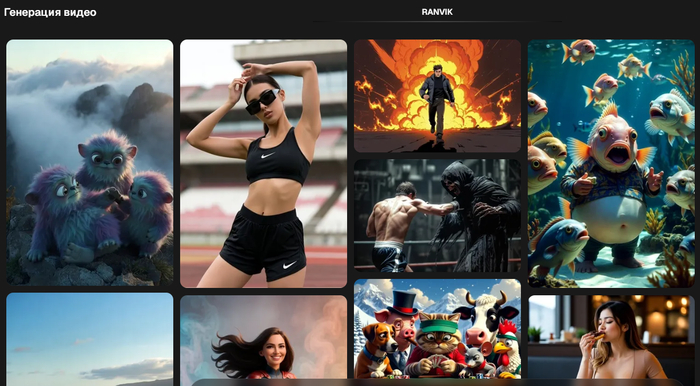Open the fat fish underwater thumbnail
Screen dimensions: 700x386
pos(611,163)
